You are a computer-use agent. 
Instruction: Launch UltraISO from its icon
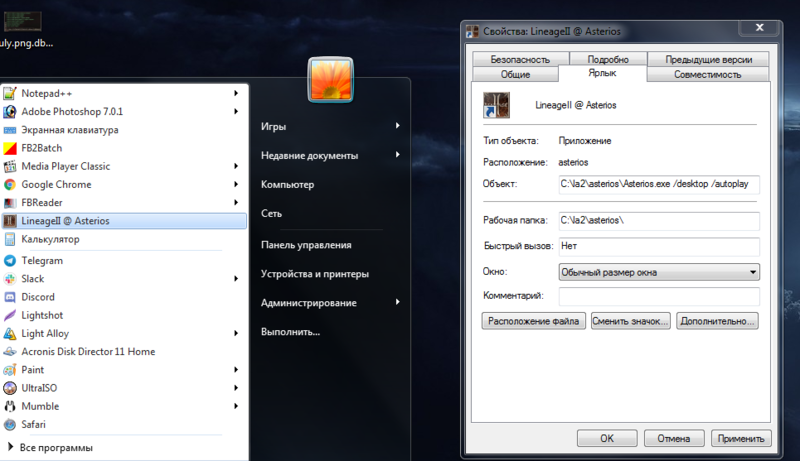(x=10, y=388)
